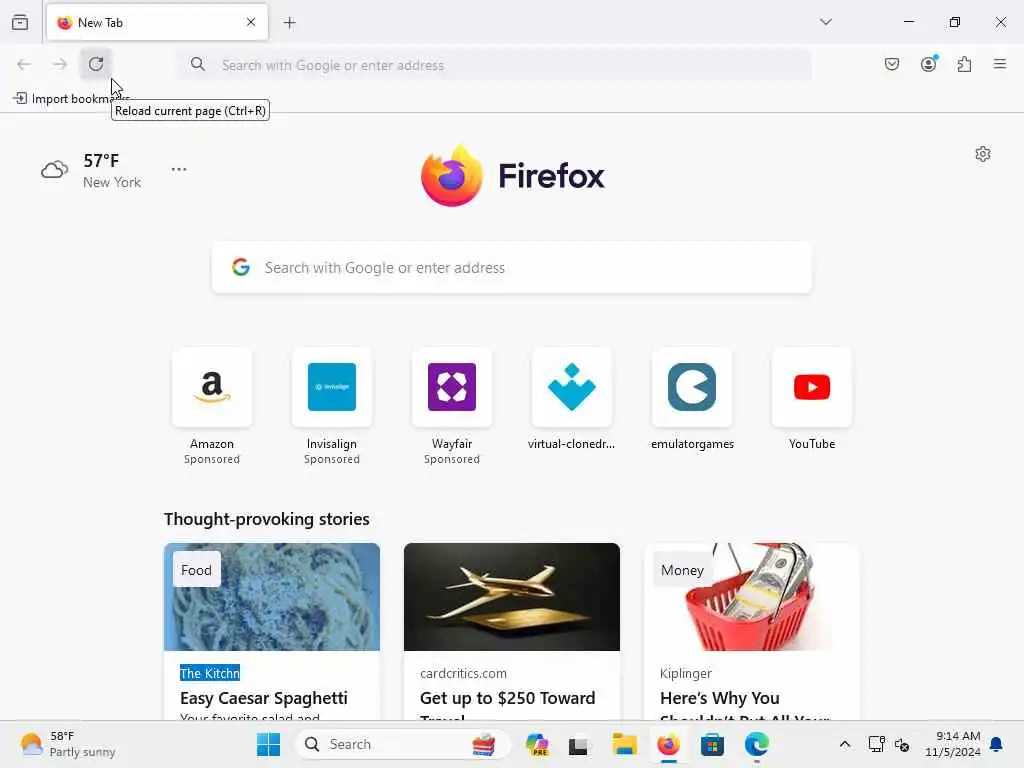1024x768 pixels.
Task: Go forward using the forward arrow
Action: coord(60,64)
